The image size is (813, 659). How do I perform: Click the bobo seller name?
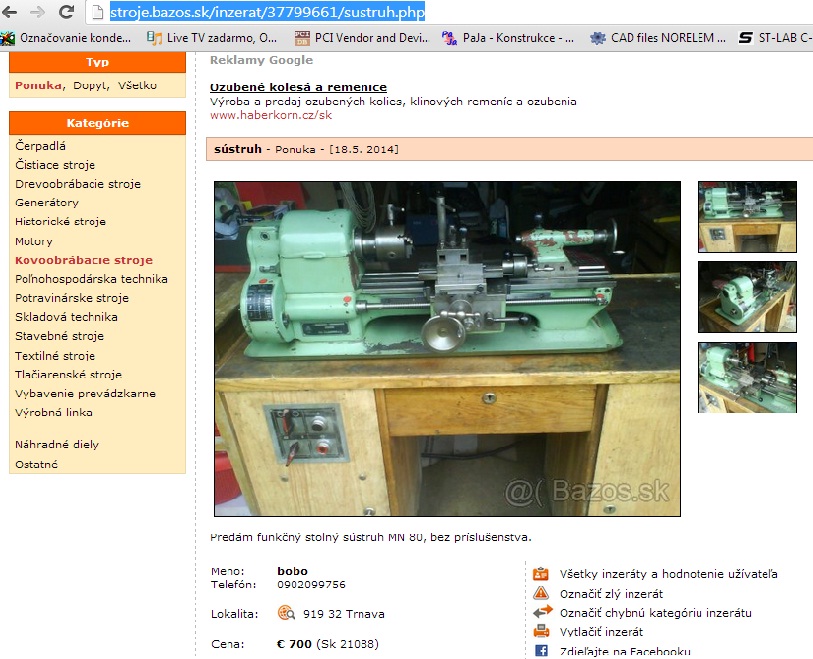click(292, 571)
